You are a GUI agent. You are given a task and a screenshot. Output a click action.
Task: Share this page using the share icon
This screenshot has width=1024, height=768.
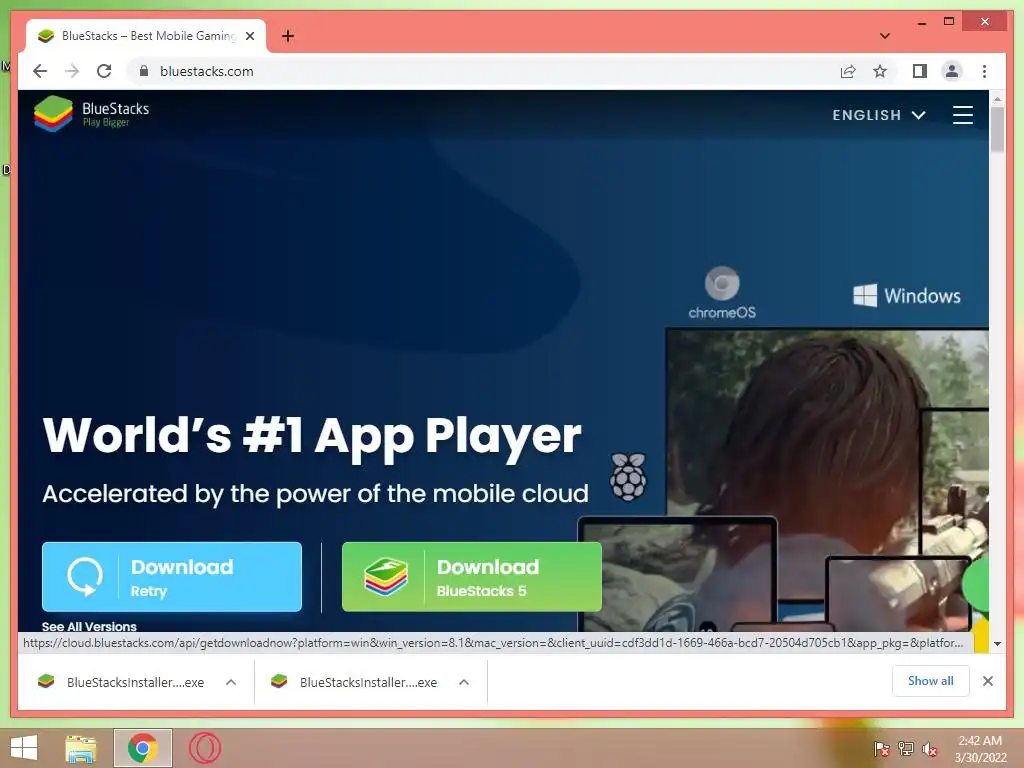point(848,71)
